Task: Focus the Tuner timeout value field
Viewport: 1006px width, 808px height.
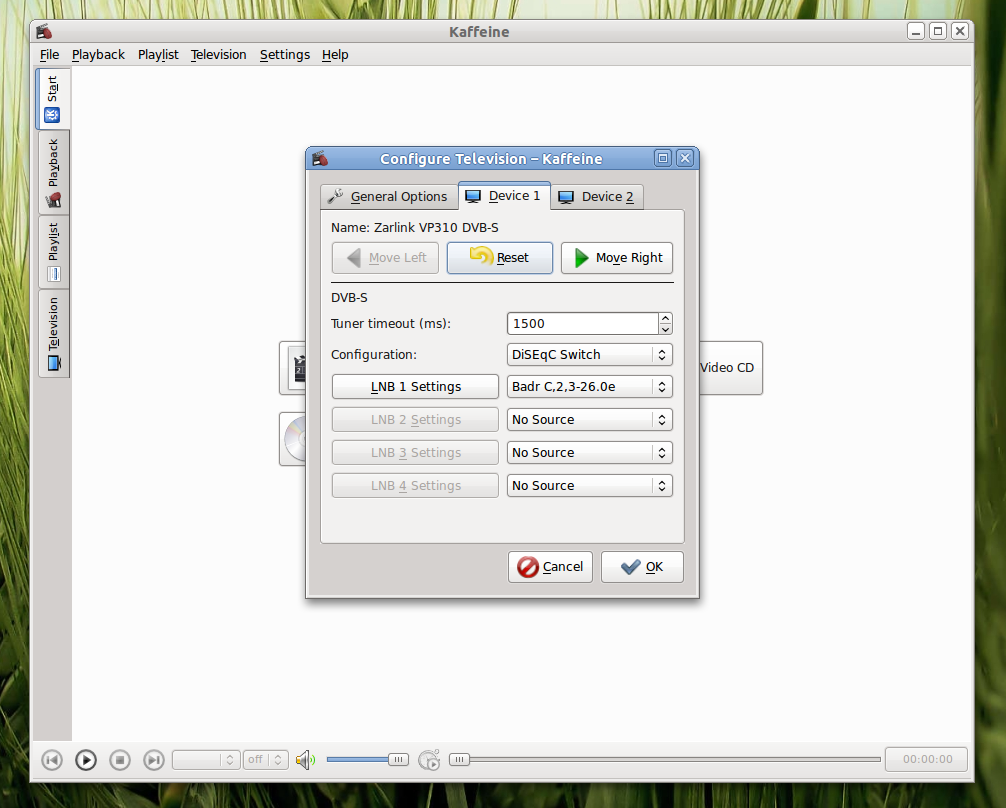Action: [582, 323]
